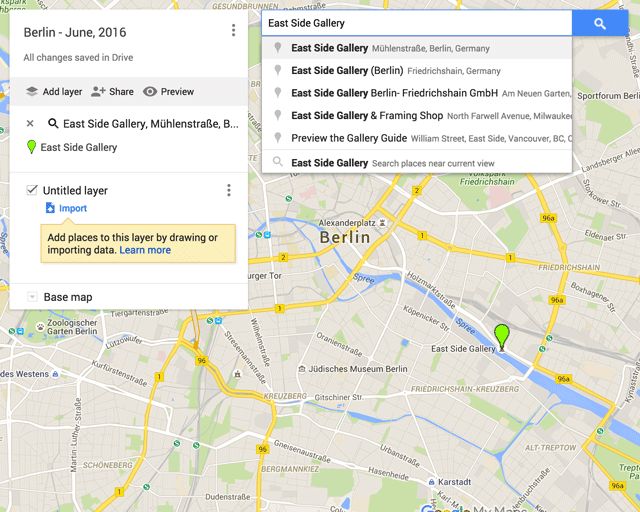
Task: Click the Karstadt shopping icon on map
Action: 431,482
